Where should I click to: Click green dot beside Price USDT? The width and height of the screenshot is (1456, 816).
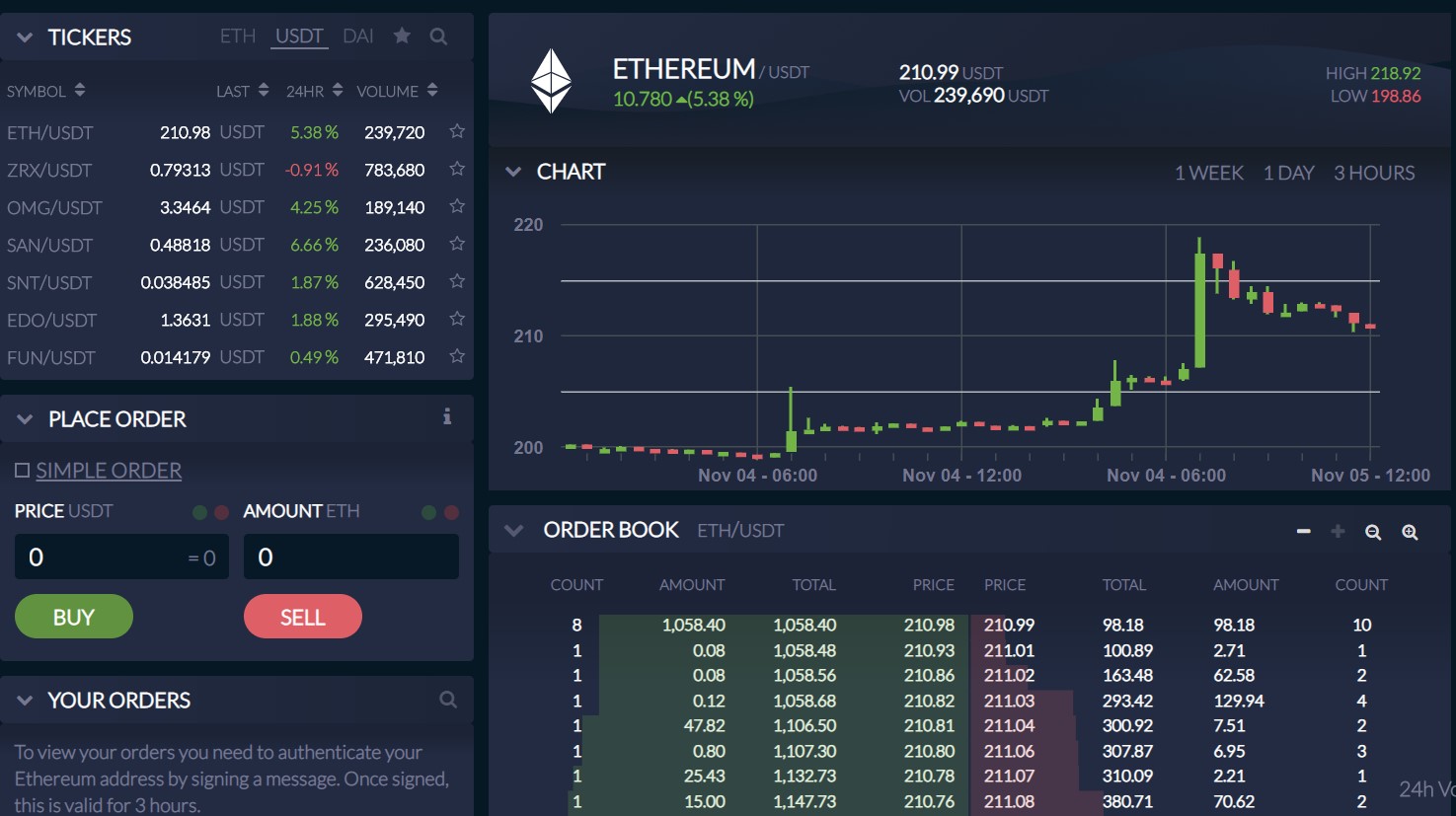click(x=200, y=512)
